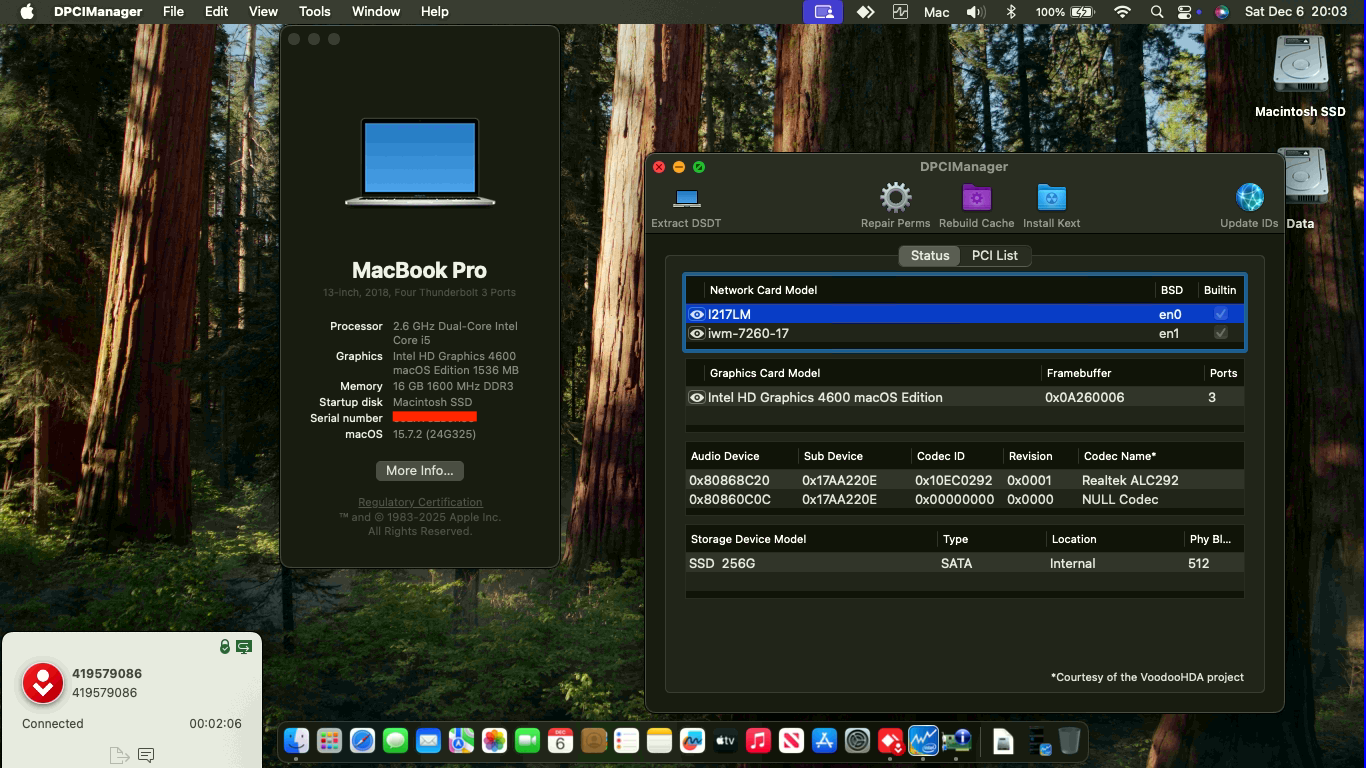Click the Rebuild Cache icon

(976, 198)
